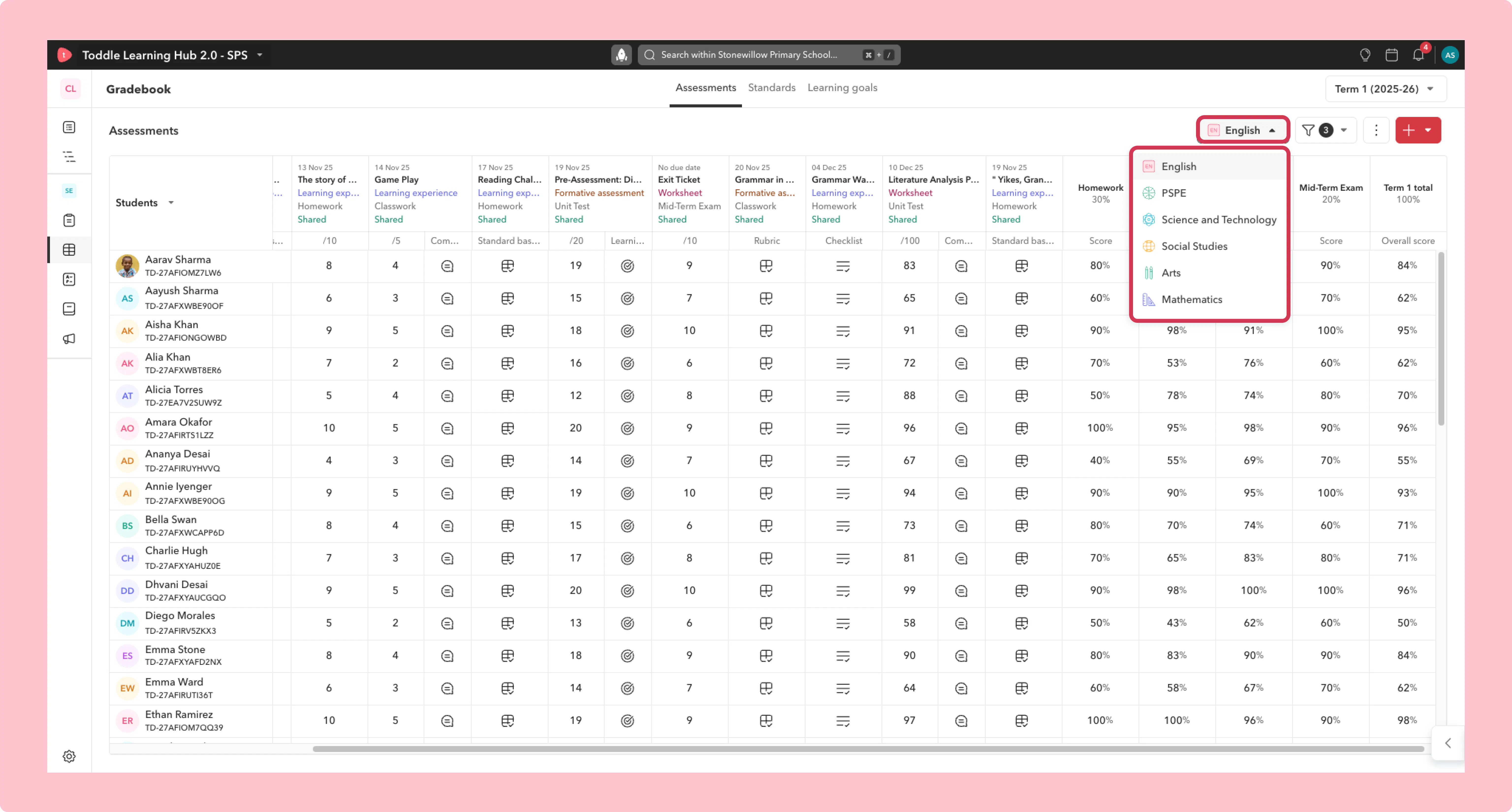
Task: Click the CL class badge in sidebar
Action: 70,89
